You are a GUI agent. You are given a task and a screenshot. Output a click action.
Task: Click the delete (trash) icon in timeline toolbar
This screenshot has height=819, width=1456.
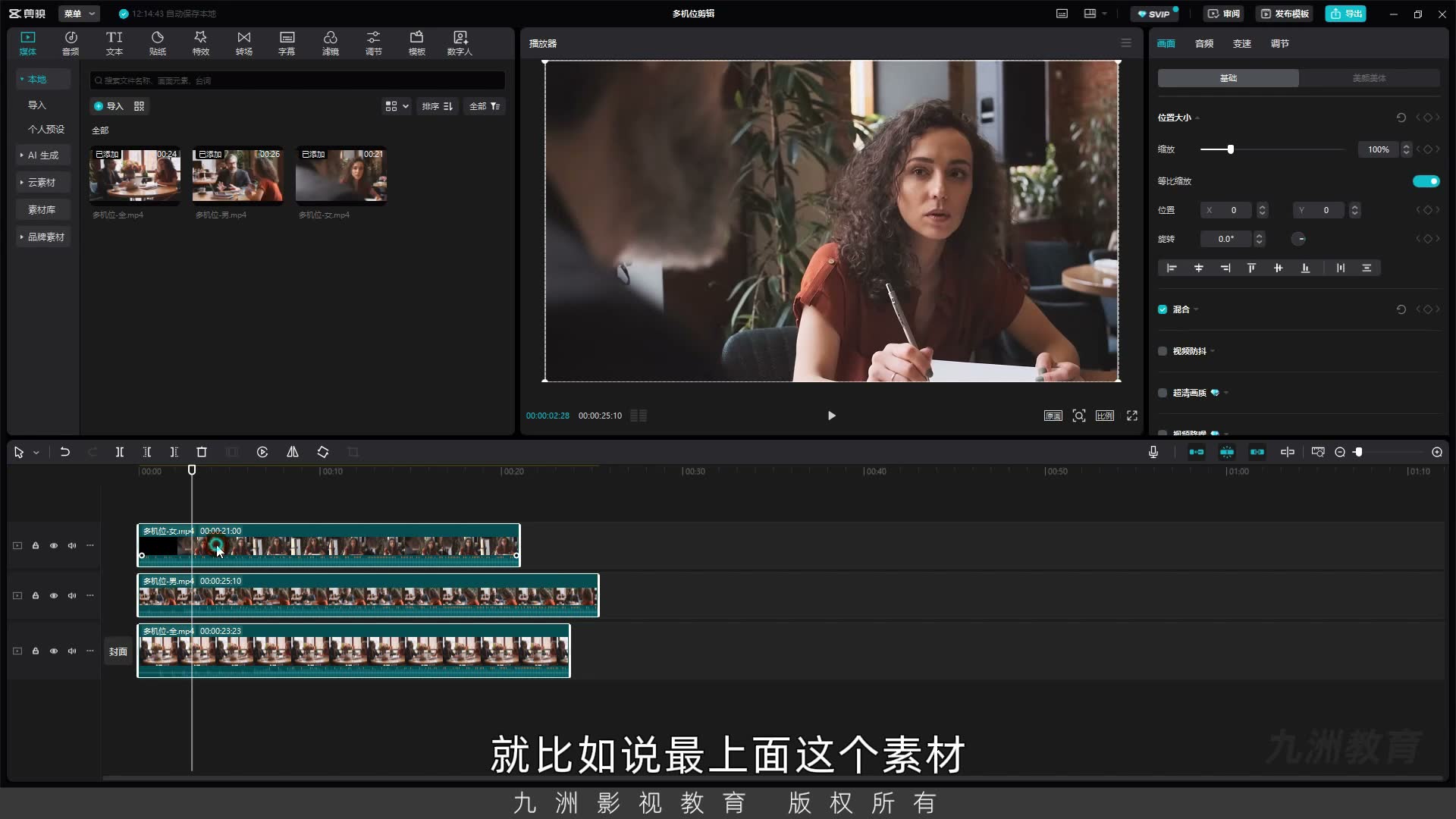coord(202,452)
